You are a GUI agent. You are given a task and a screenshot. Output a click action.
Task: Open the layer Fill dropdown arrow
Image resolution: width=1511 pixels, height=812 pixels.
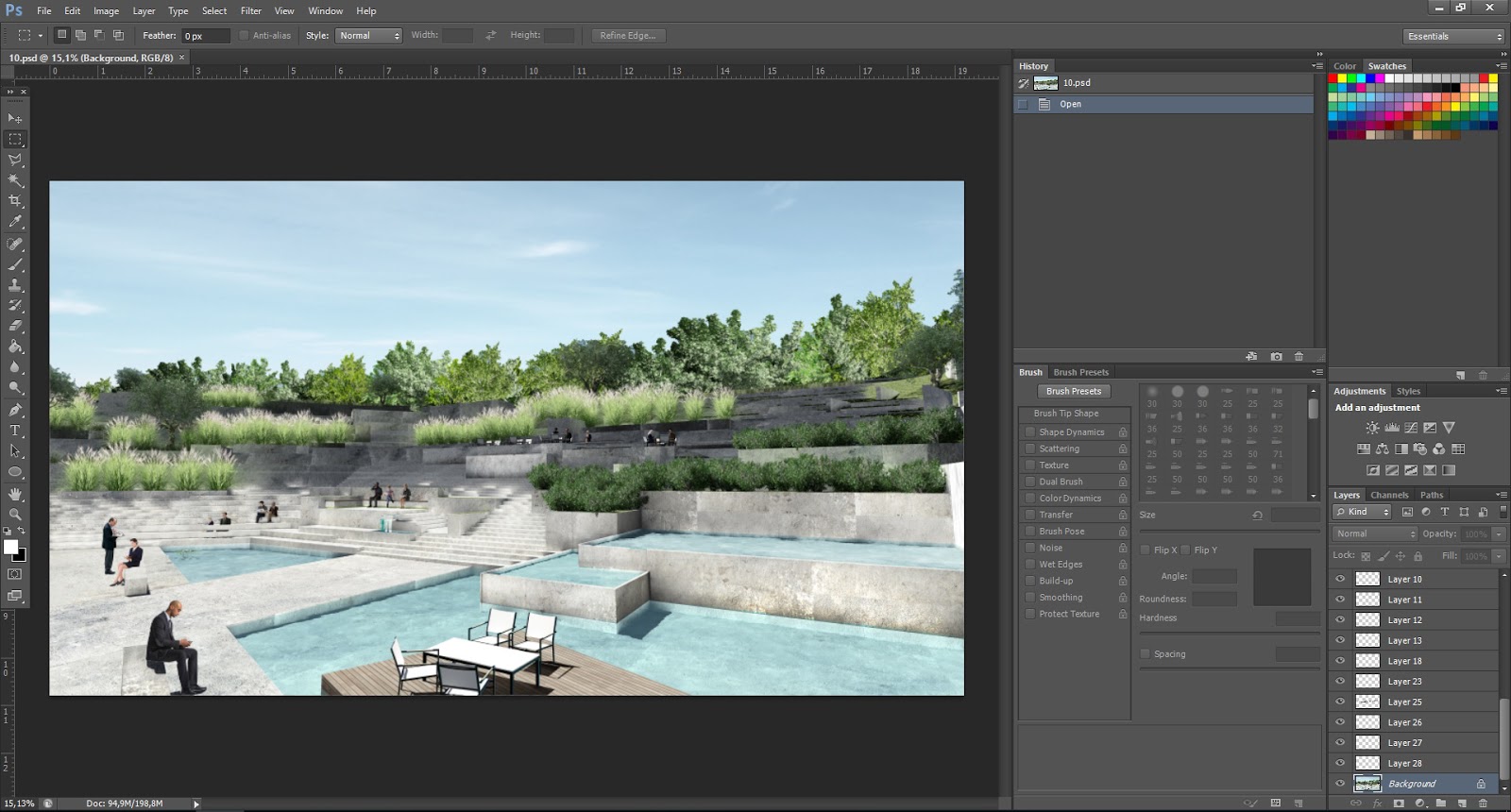pos(1499,556)
